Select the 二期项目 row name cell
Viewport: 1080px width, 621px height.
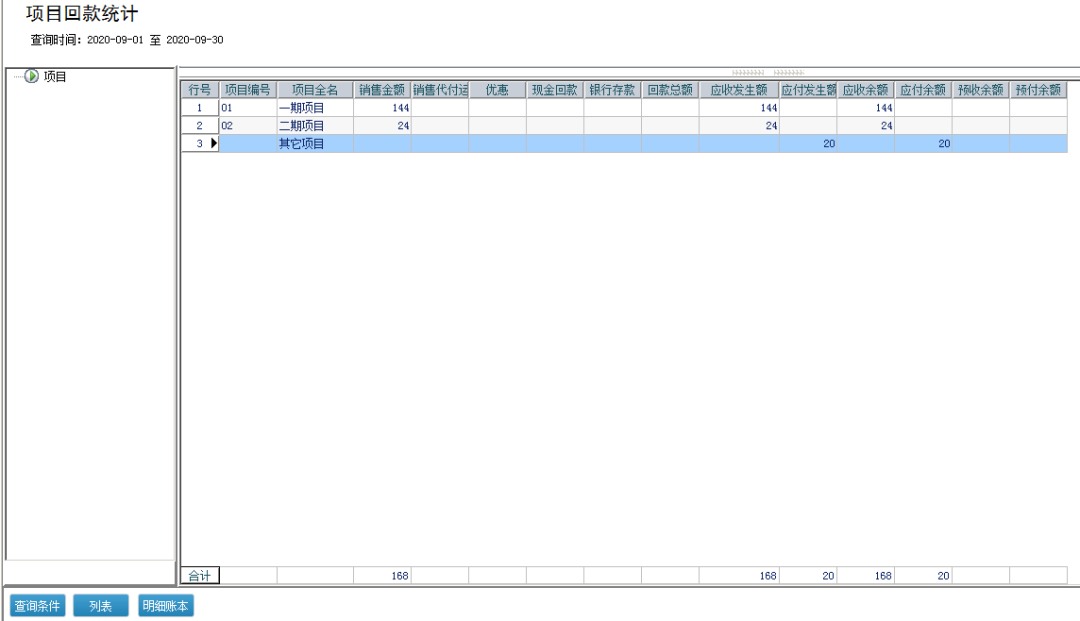[x=315, y=125]
